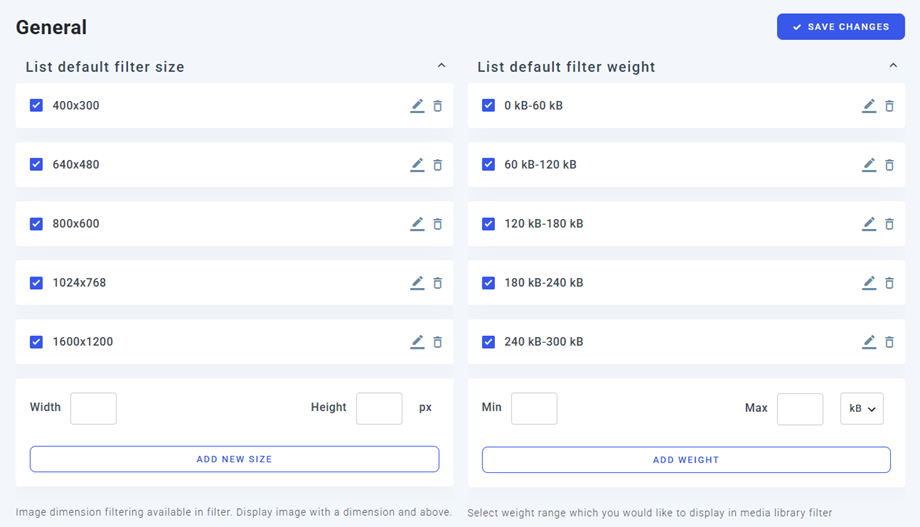Focus the Min weight input field
Viewport: 920px width, 527px height.
tap(534, 408)
